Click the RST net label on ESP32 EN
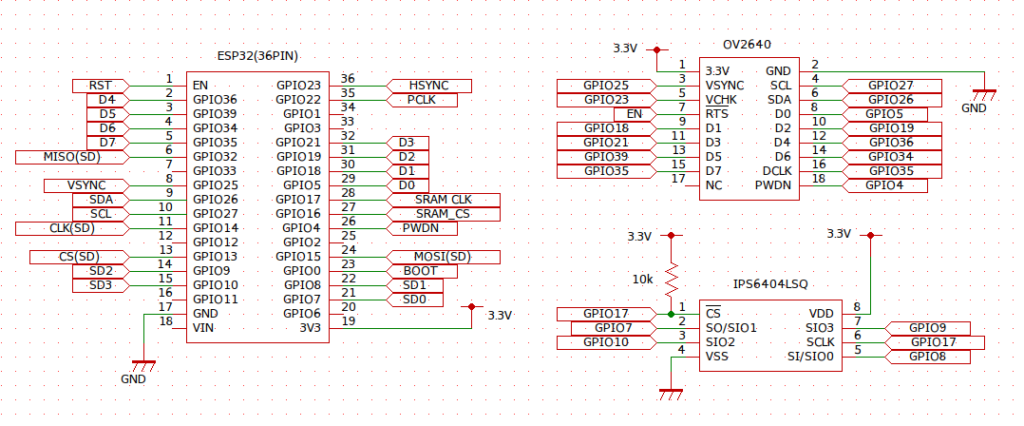Screen dimensions: 1024x426 (101, 86)
